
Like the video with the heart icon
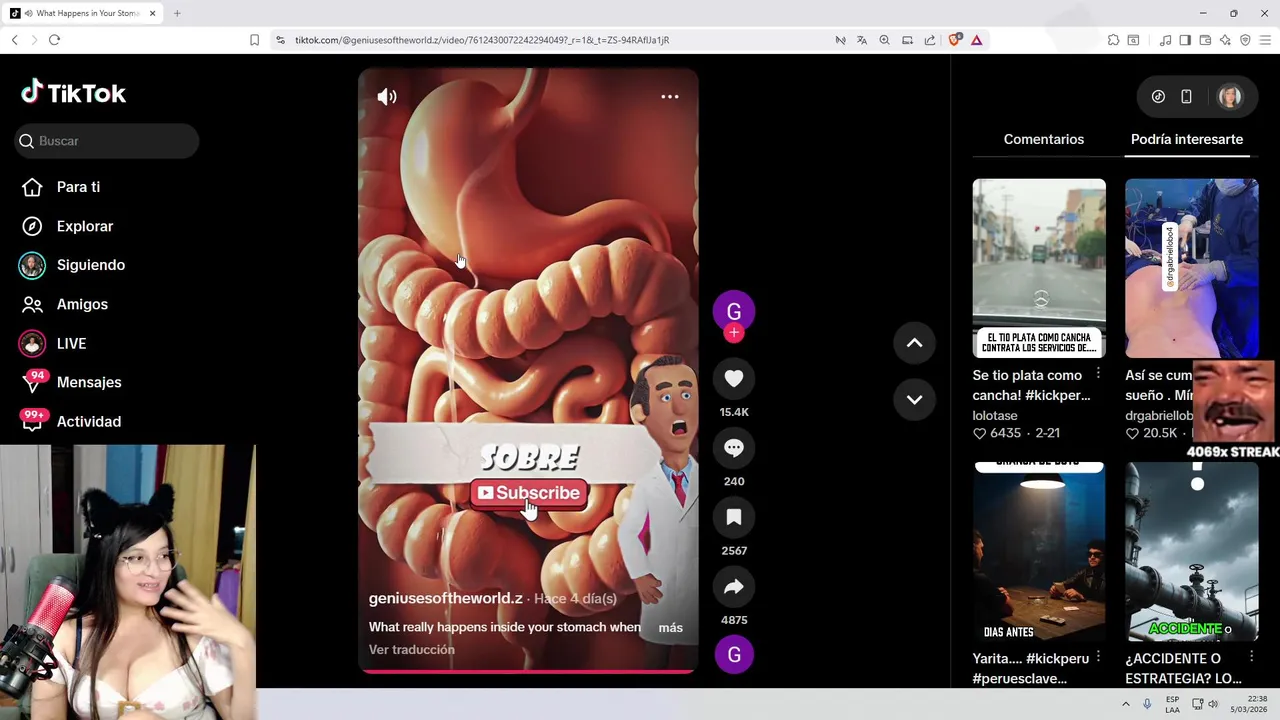(x=734, y=378)
